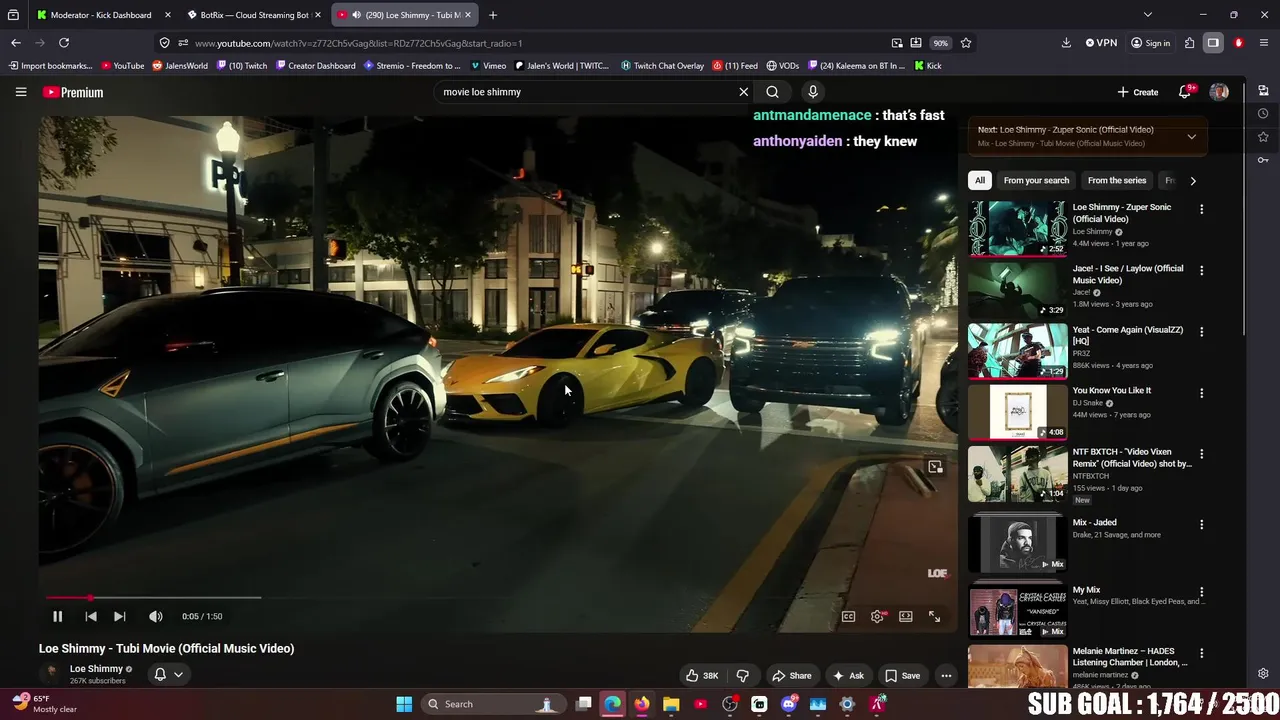Open options for My Mix

1201,592
